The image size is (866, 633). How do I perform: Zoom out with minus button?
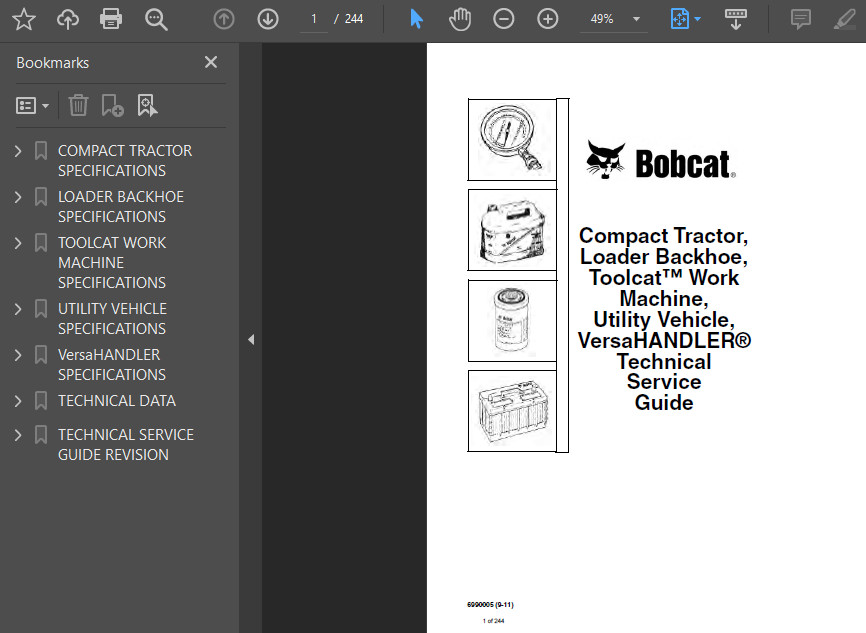click(x=504, y=19)
